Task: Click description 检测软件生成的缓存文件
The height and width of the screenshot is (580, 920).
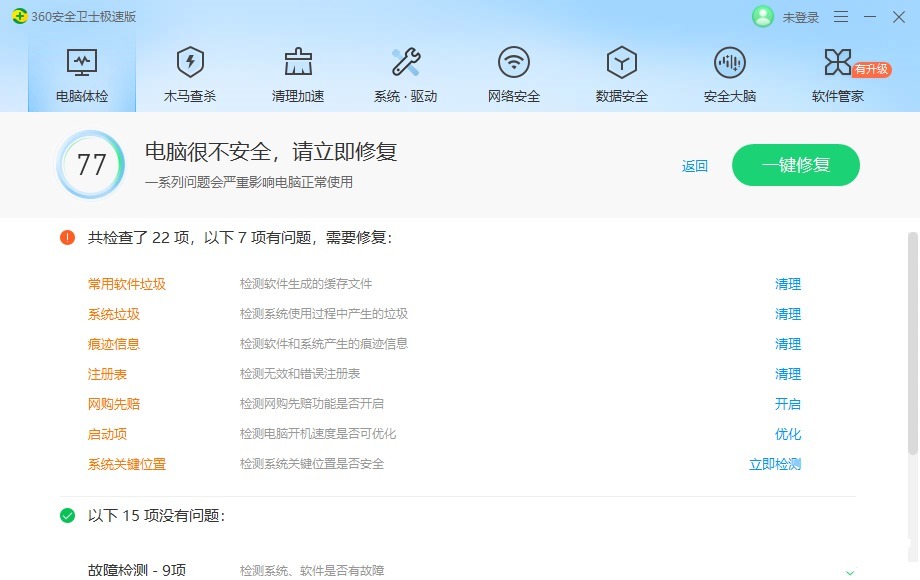Action: click(x=306, y=284)
